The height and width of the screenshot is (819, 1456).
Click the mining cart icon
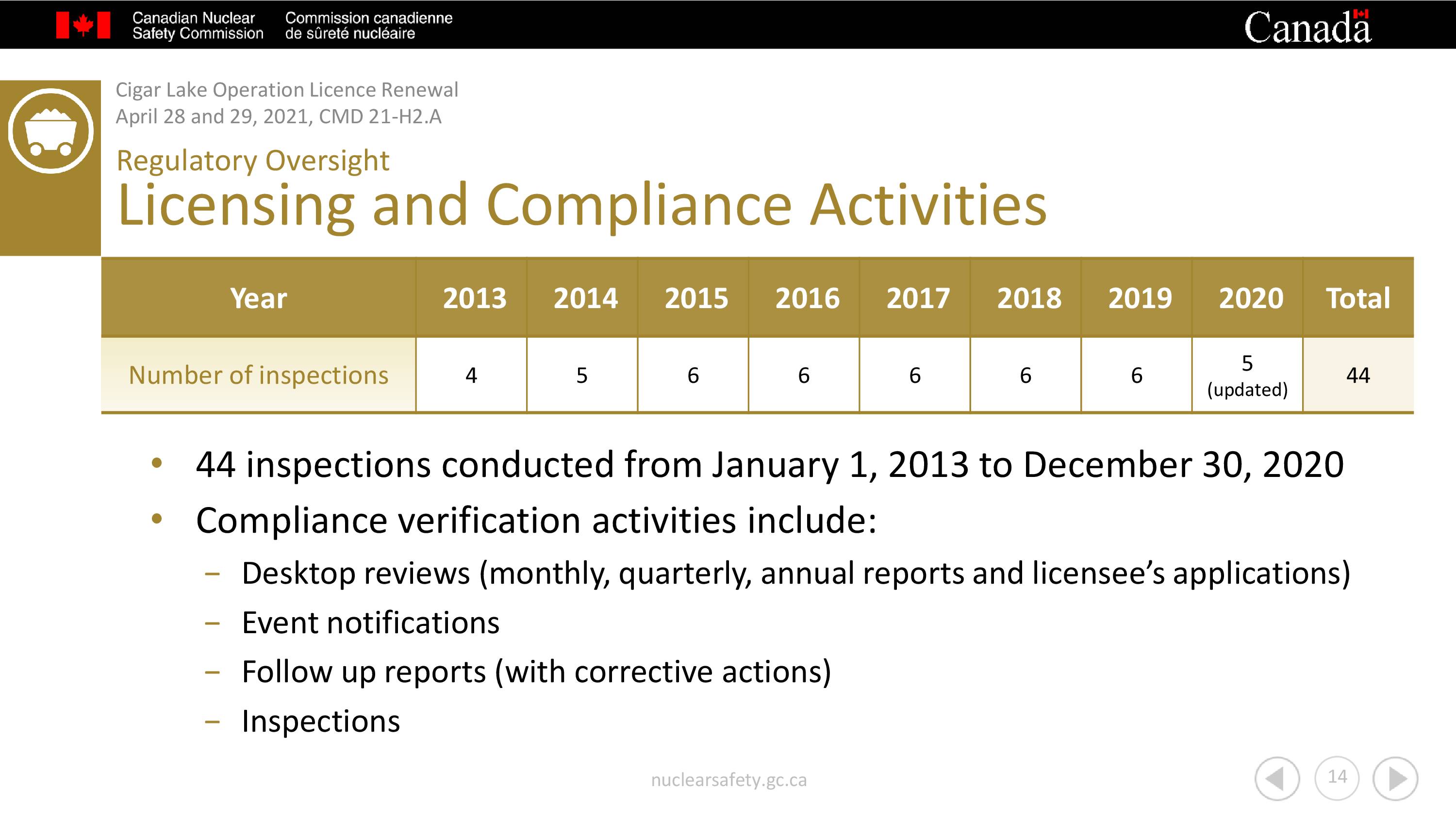coord(51,131)
